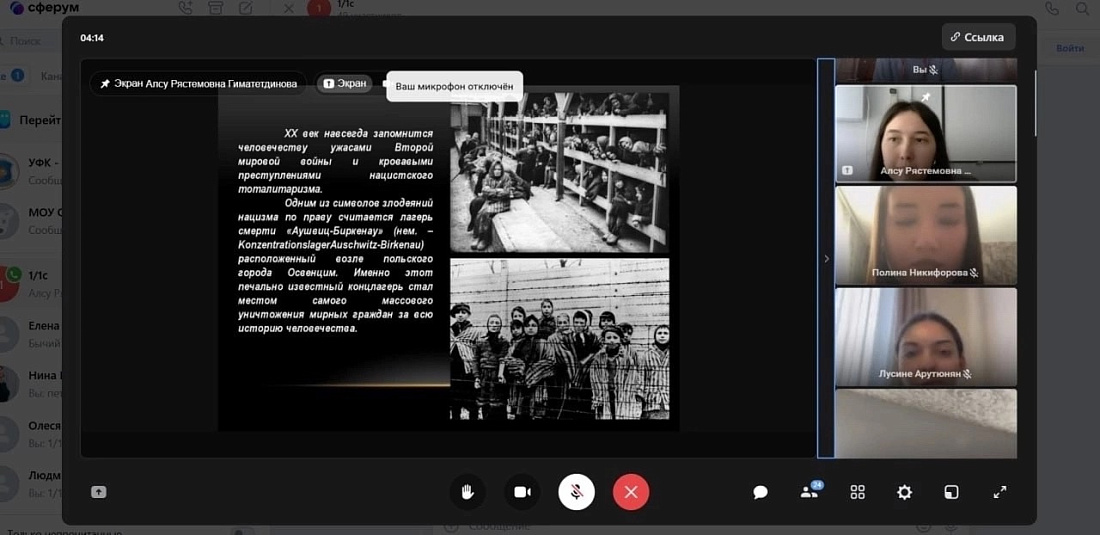Click the own video tile labeled Вы
Viewport: 1100px width, 535px height.
tap(926, 70)
